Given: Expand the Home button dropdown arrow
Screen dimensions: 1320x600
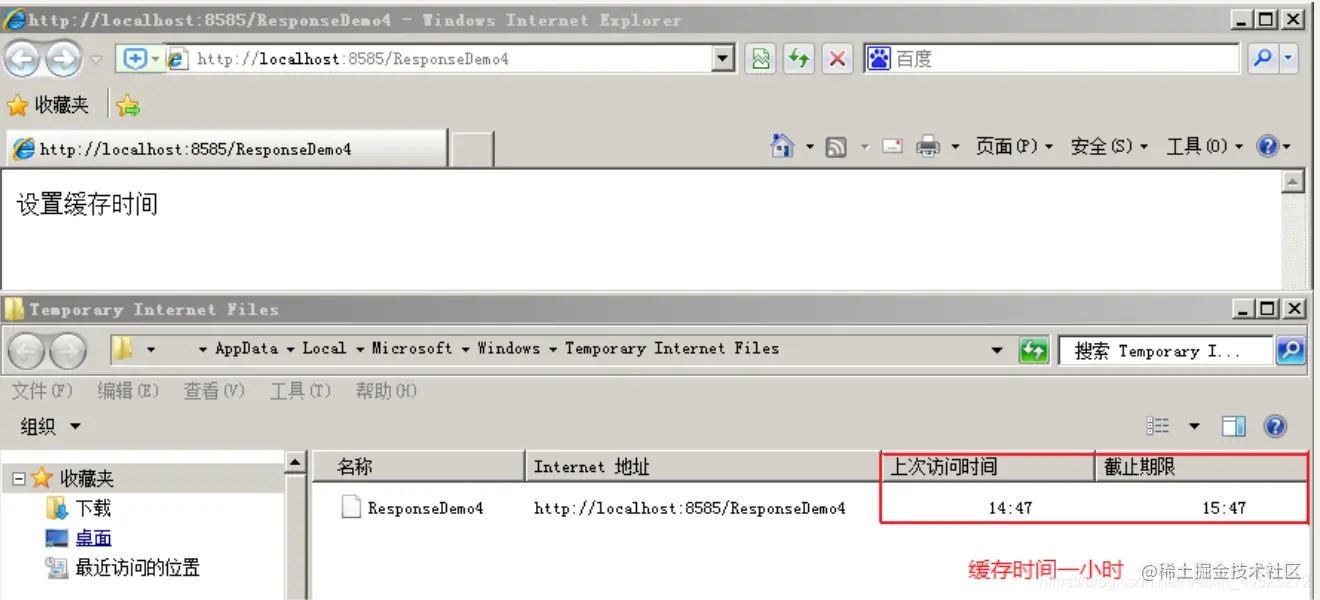Looking at the screenshot, I should (x=809, y=147).
